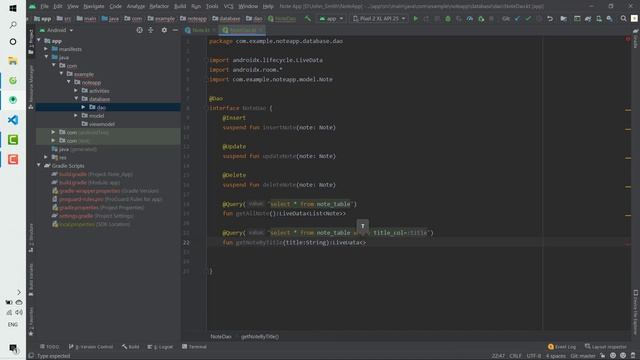
Task: Click the Git update project icon
Action: (x=518, y=19)
